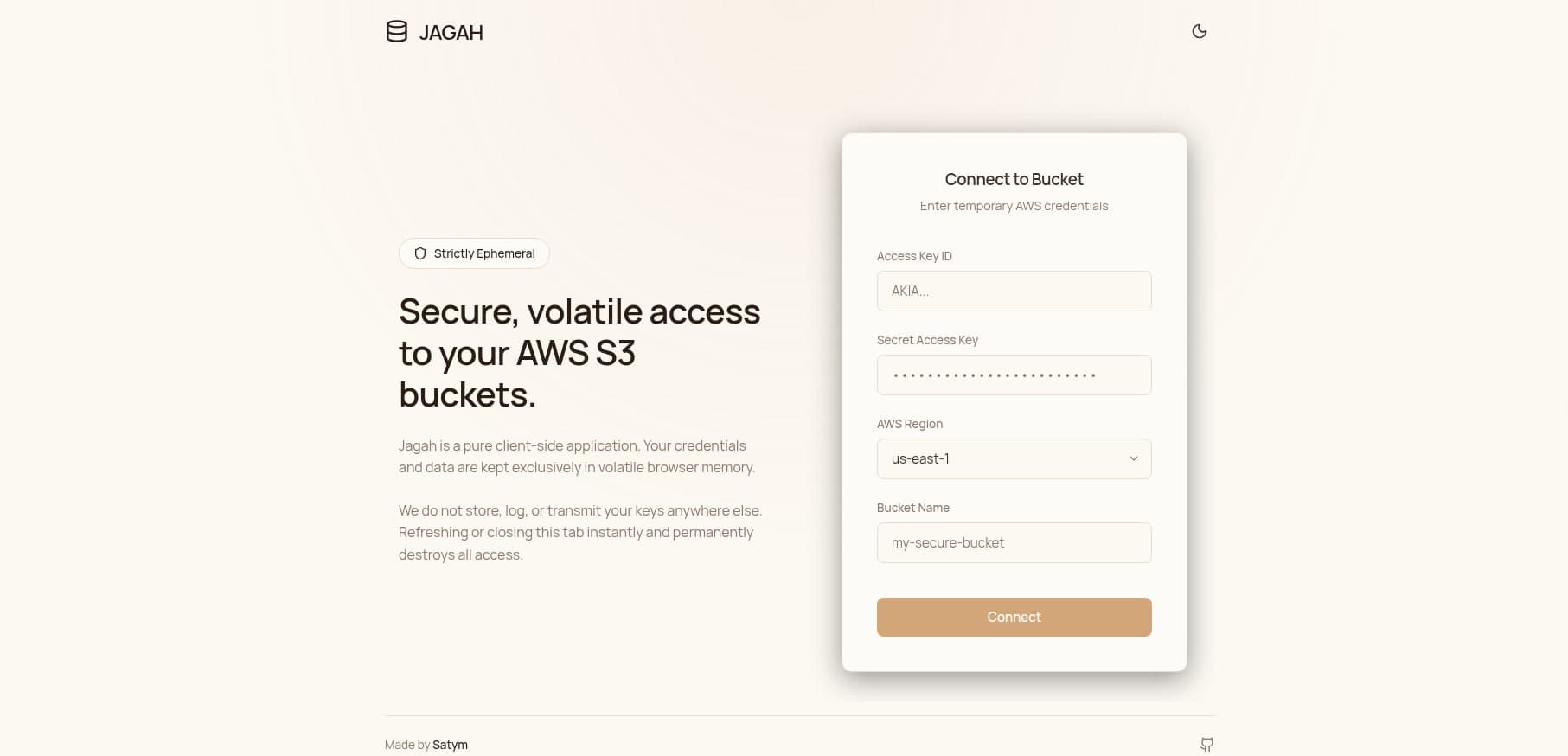Click the Bucket Name label
Viewport: 1568px width, 756px height.
[x=913, y=508]
